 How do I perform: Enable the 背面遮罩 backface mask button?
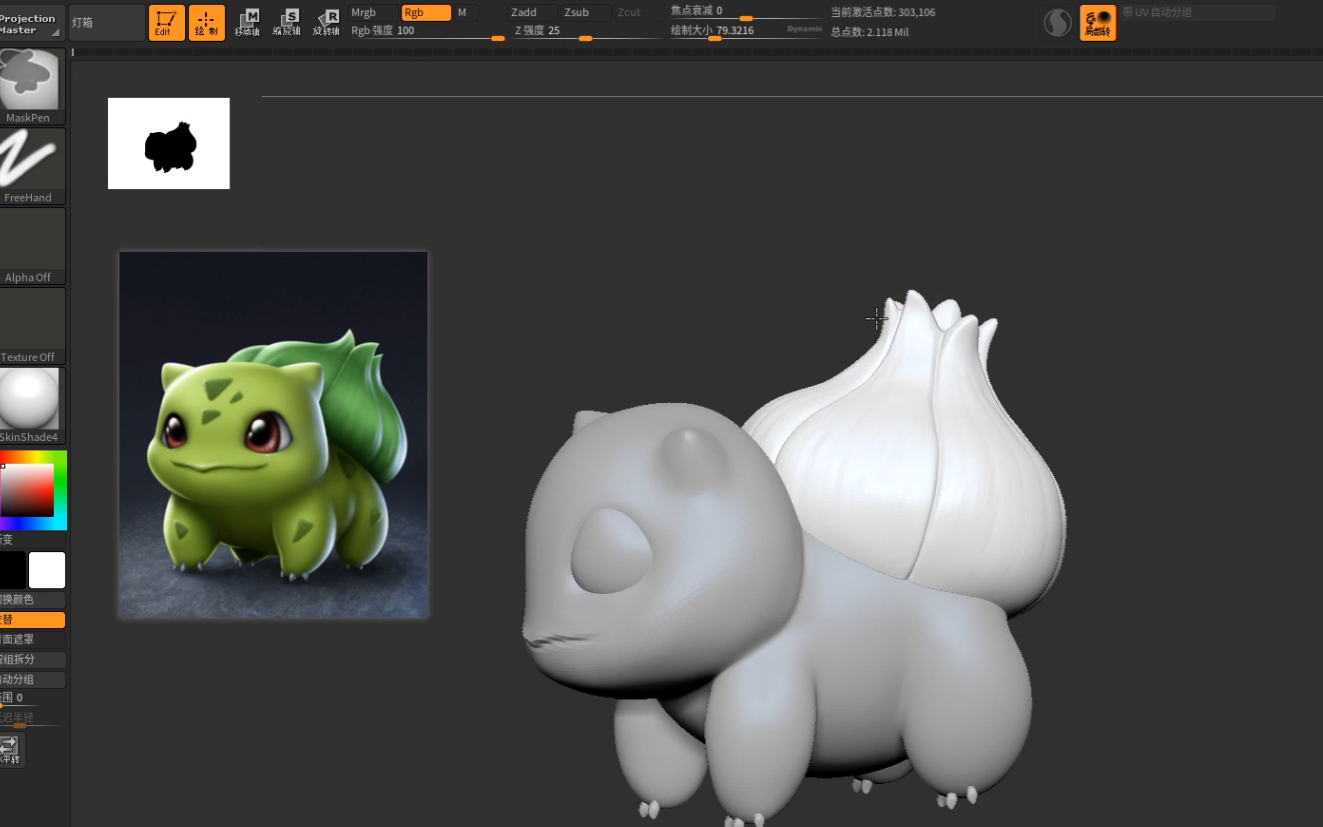(32, 640)
